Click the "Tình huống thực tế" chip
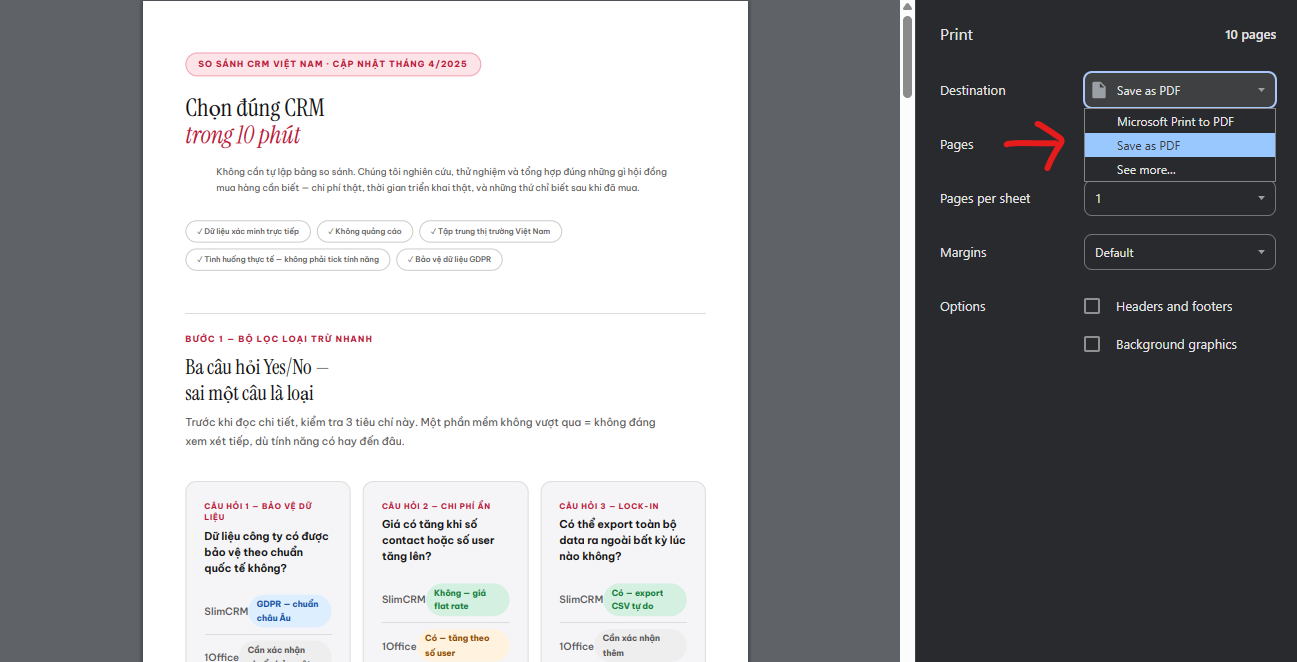This screenshot has height=662, width=1297. [x=287, y=259]
